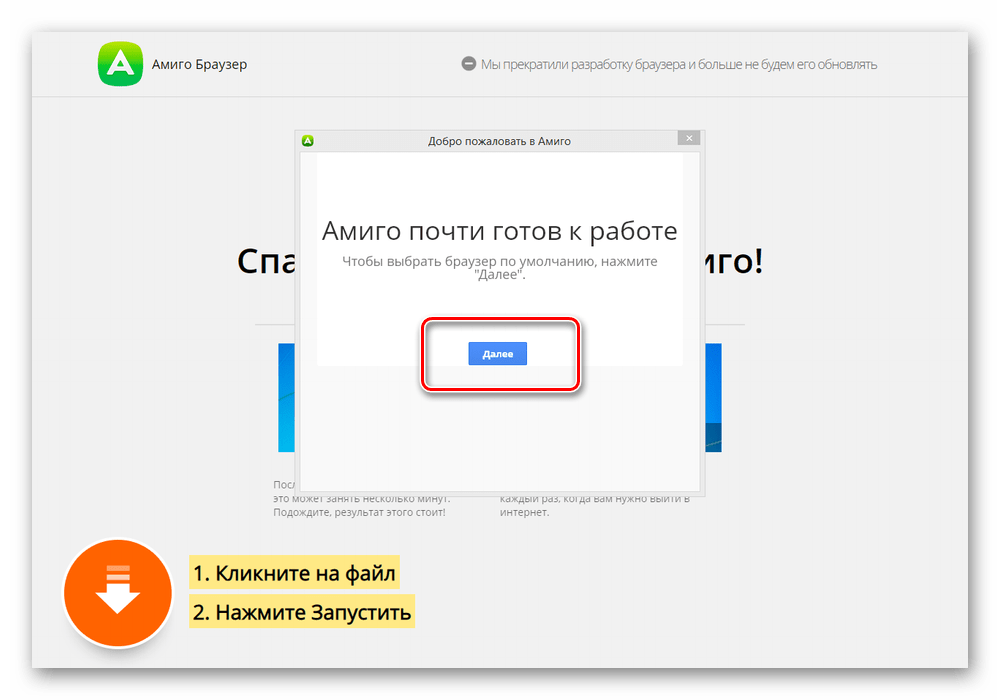Click the "Мы прекратили разработку браузера" notice text
Viewport: 1000px width, 700px height.
678,65
